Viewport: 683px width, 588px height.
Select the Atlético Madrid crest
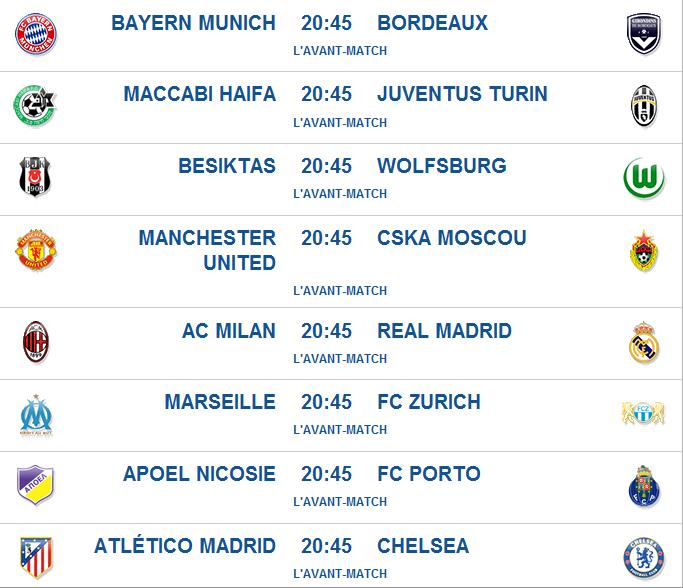pyautogui.click(x=36, y=557)
